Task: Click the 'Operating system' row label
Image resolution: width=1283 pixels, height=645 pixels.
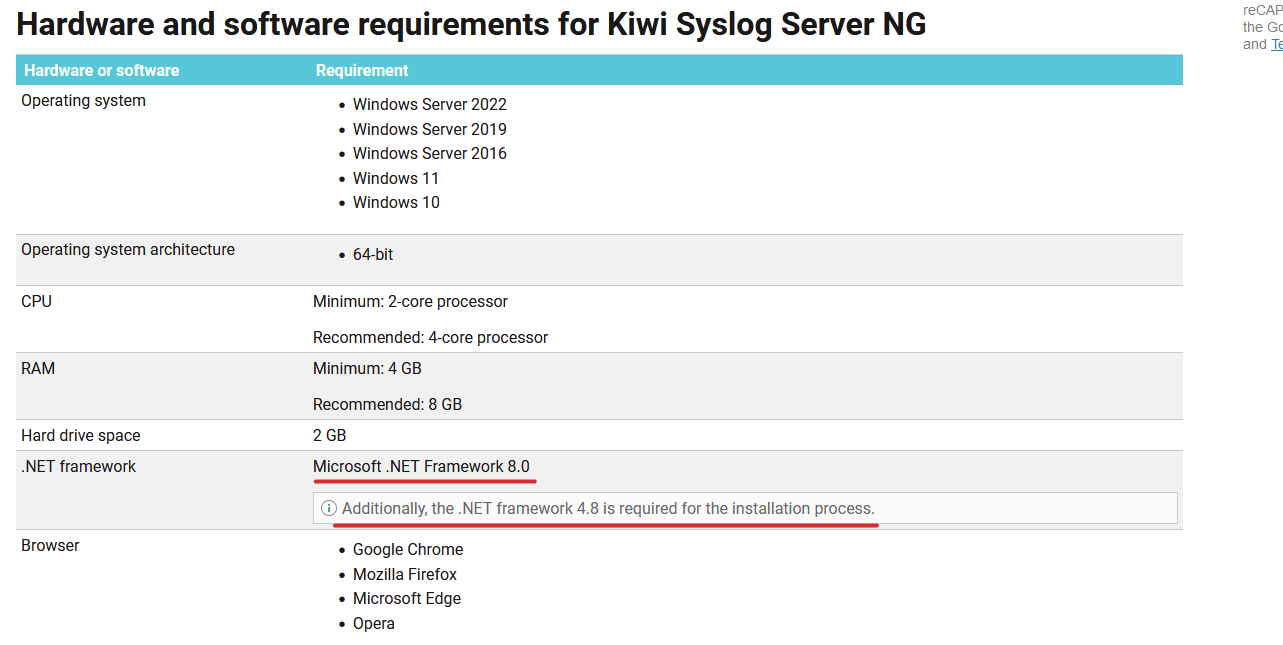Action: click(x=84, y=101)
